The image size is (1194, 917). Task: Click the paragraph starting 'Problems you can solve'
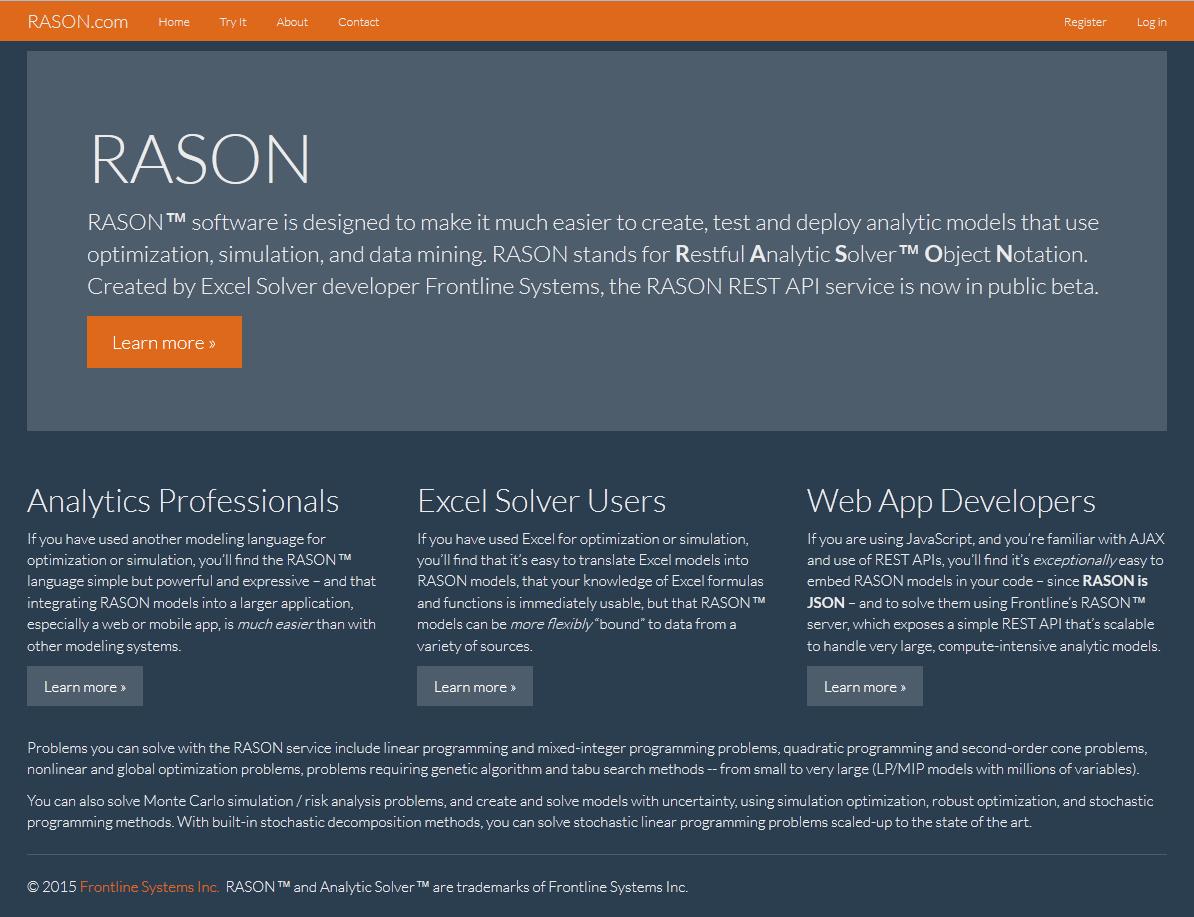click(x=586, y=758)
